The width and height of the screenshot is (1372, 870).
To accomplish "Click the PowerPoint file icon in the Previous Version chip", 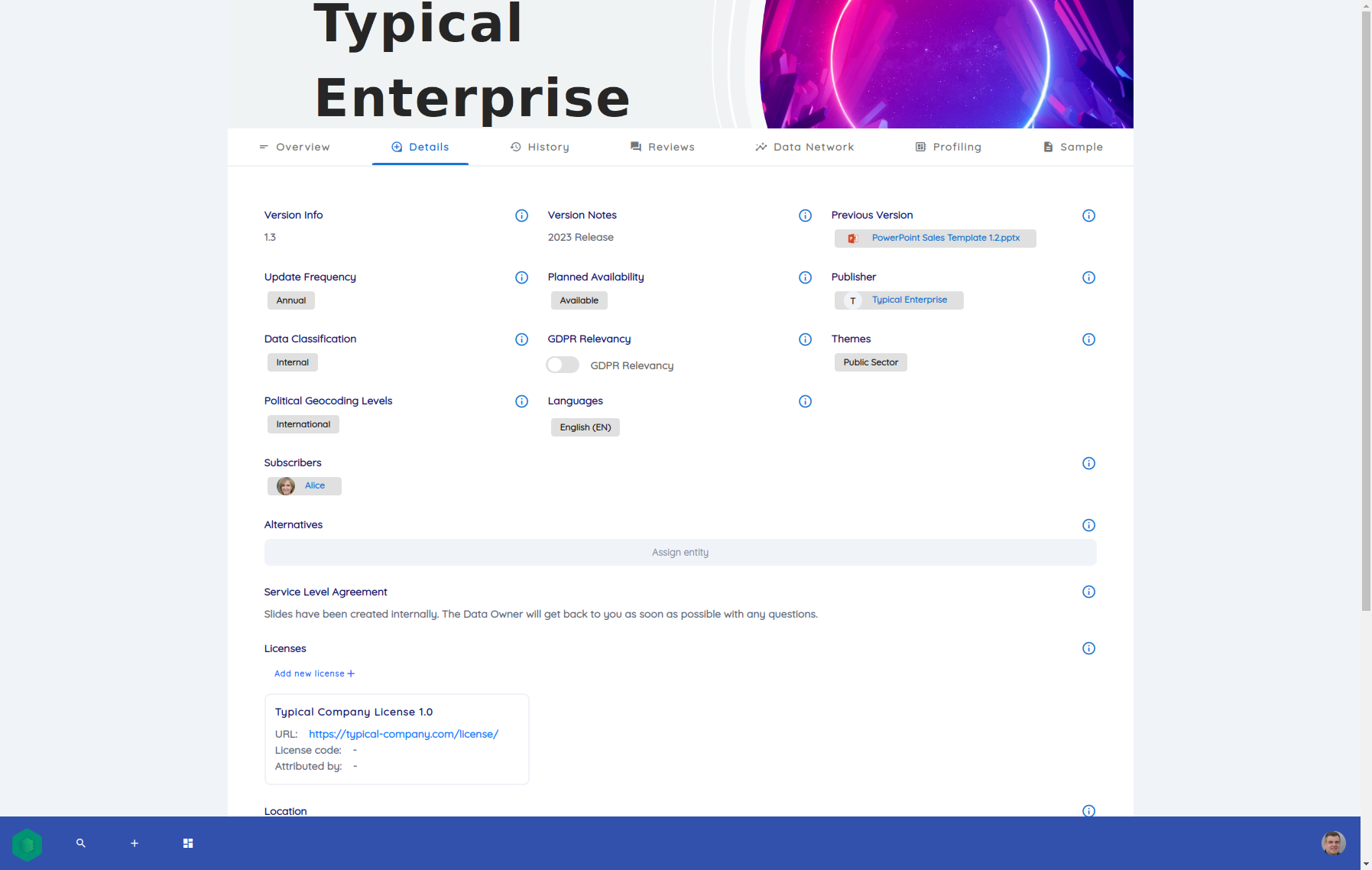I will click(x=853, y=239).
